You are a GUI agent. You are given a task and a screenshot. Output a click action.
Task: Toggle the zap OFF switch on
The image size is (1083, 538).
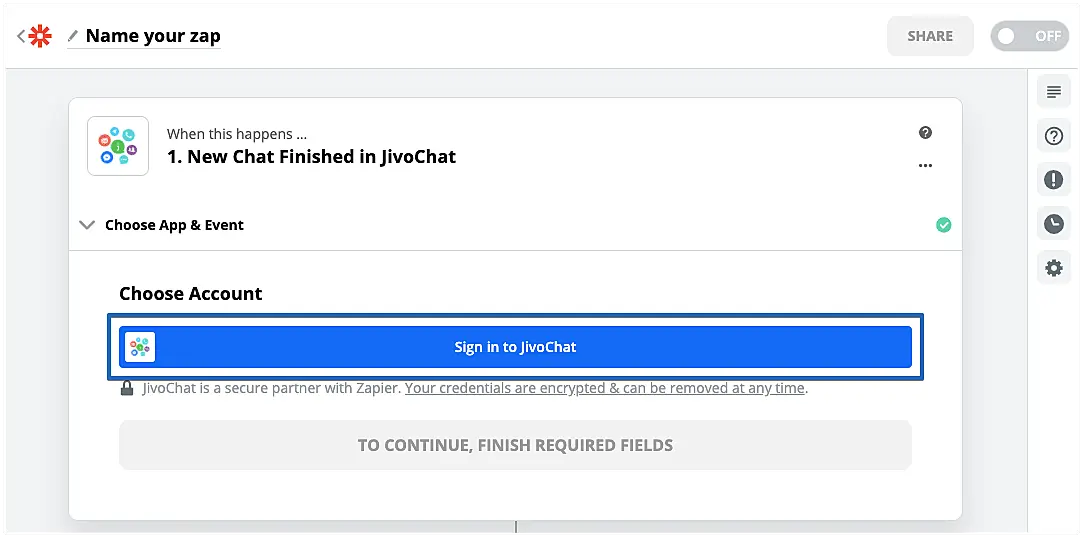point(1028,36)
